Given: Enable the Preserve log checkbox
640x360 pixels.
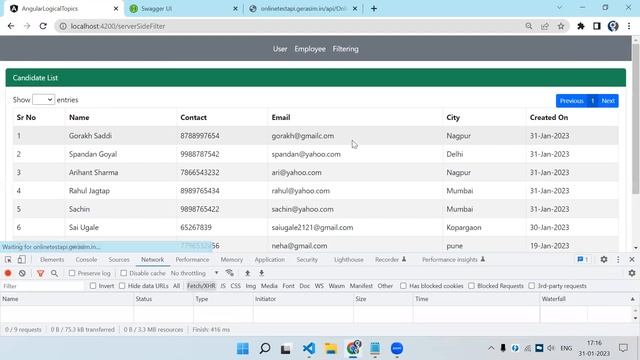Looking at the screenshot, I should click(72, 273).
